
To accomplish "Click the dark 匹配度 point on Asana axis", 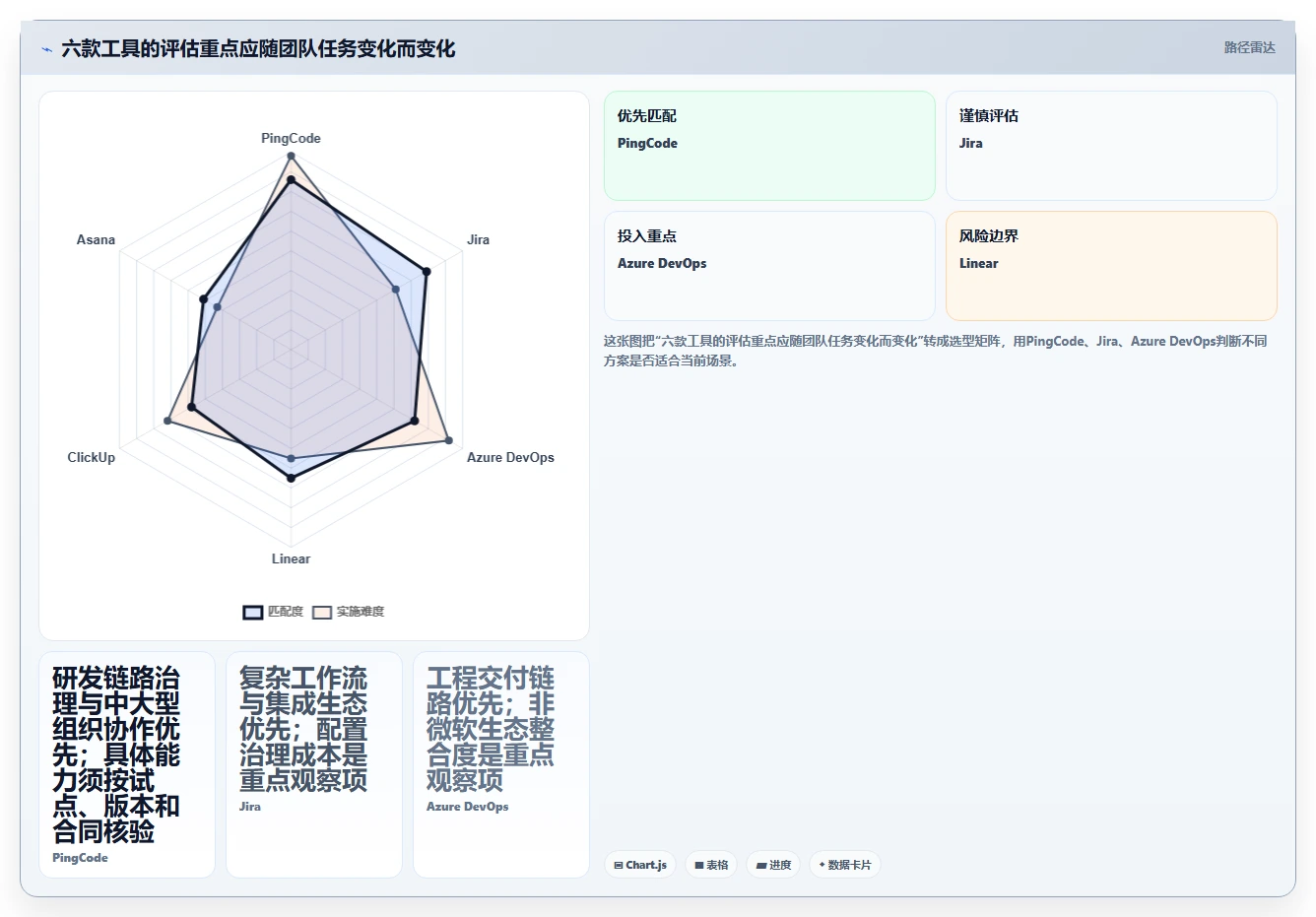I will click(x=203, y=298).
